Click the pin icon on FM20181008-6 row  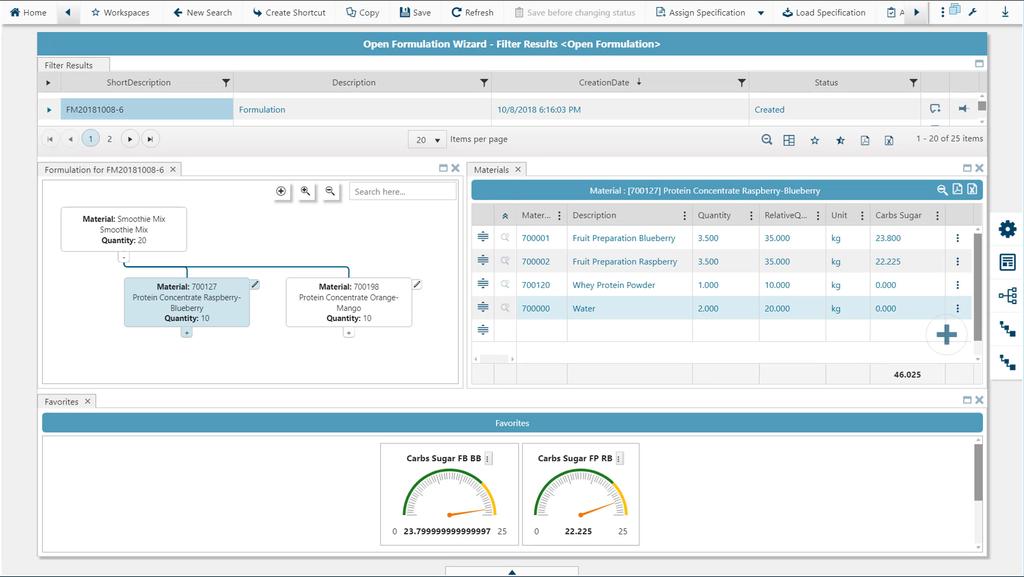[963, 108]
